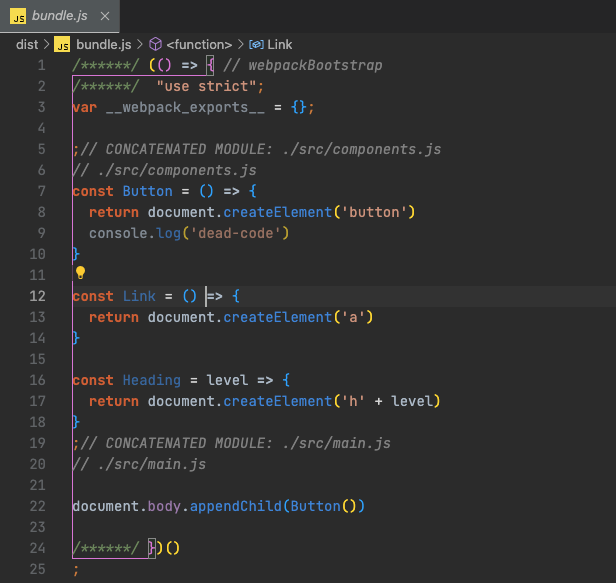Click the JS file icon in the bundle.js tab
616x583 pixels.
click(x=18, y=16)
